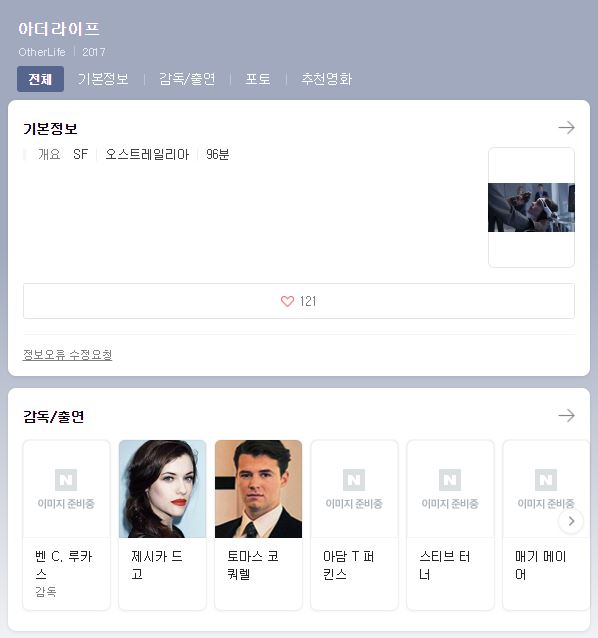Open basic info with the 기본정보 arrow
This screenshot has width=598, height=638.
point(566,128)
